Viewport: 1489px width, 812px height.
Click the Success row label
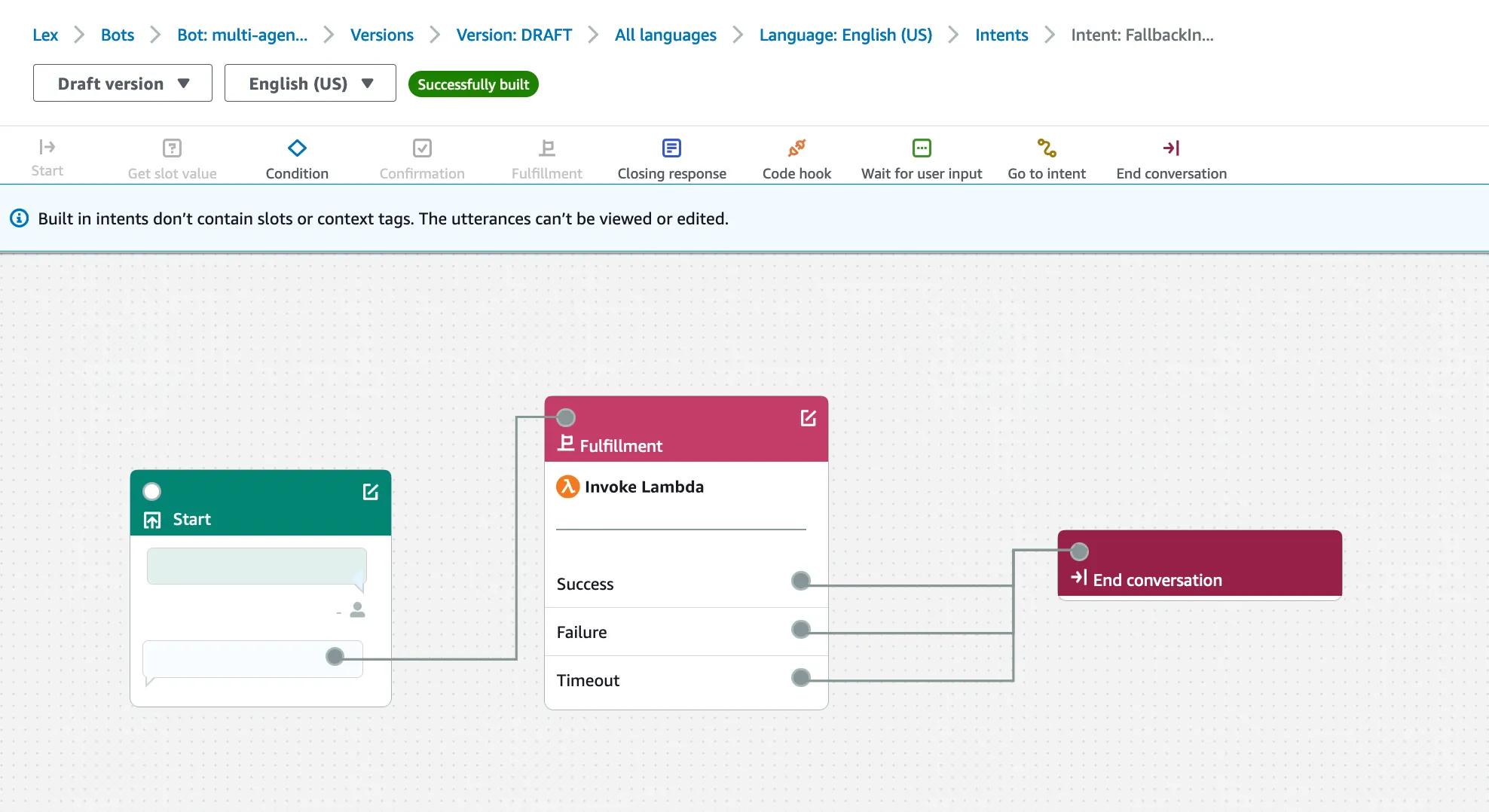click(585, 584)
